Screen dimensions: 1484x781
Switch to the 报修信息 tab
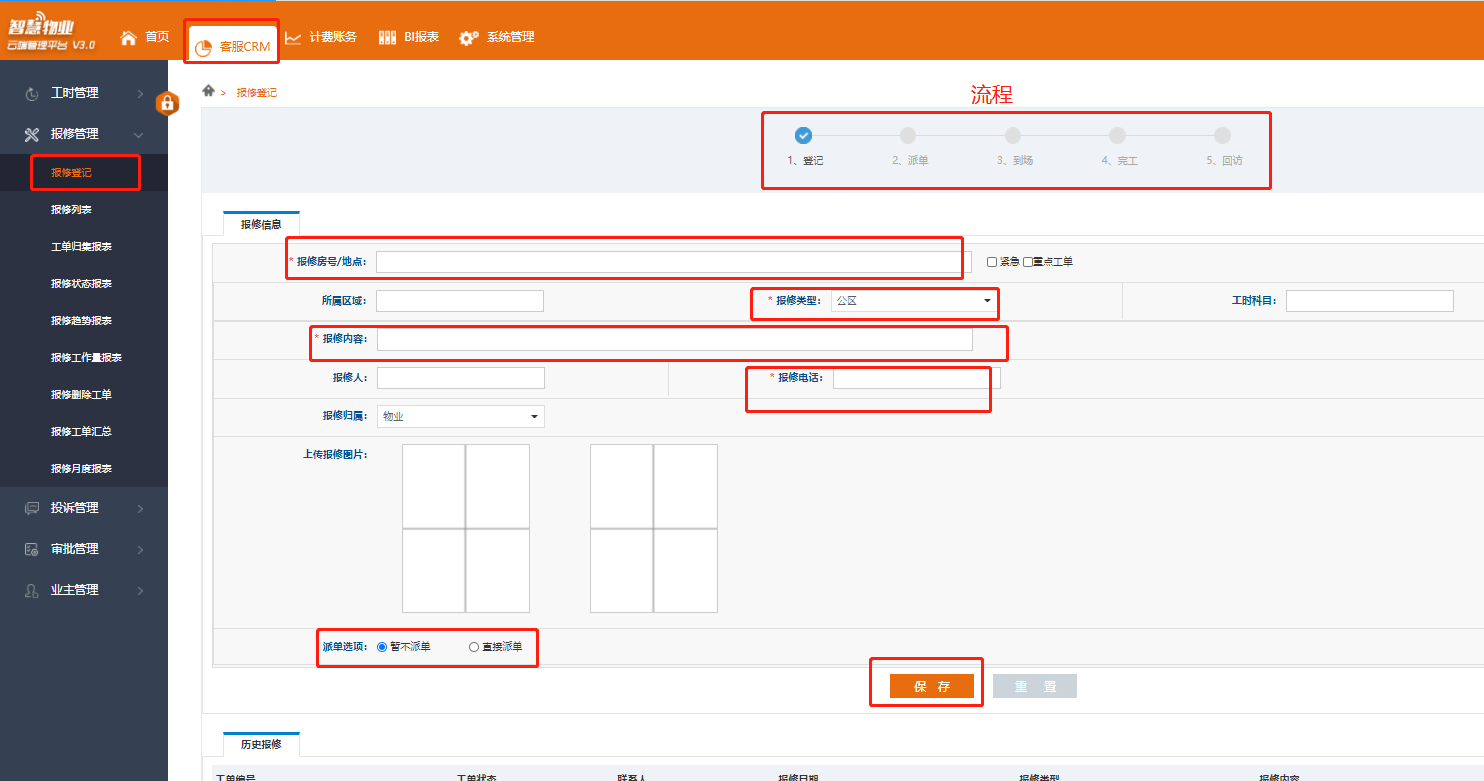261,224
